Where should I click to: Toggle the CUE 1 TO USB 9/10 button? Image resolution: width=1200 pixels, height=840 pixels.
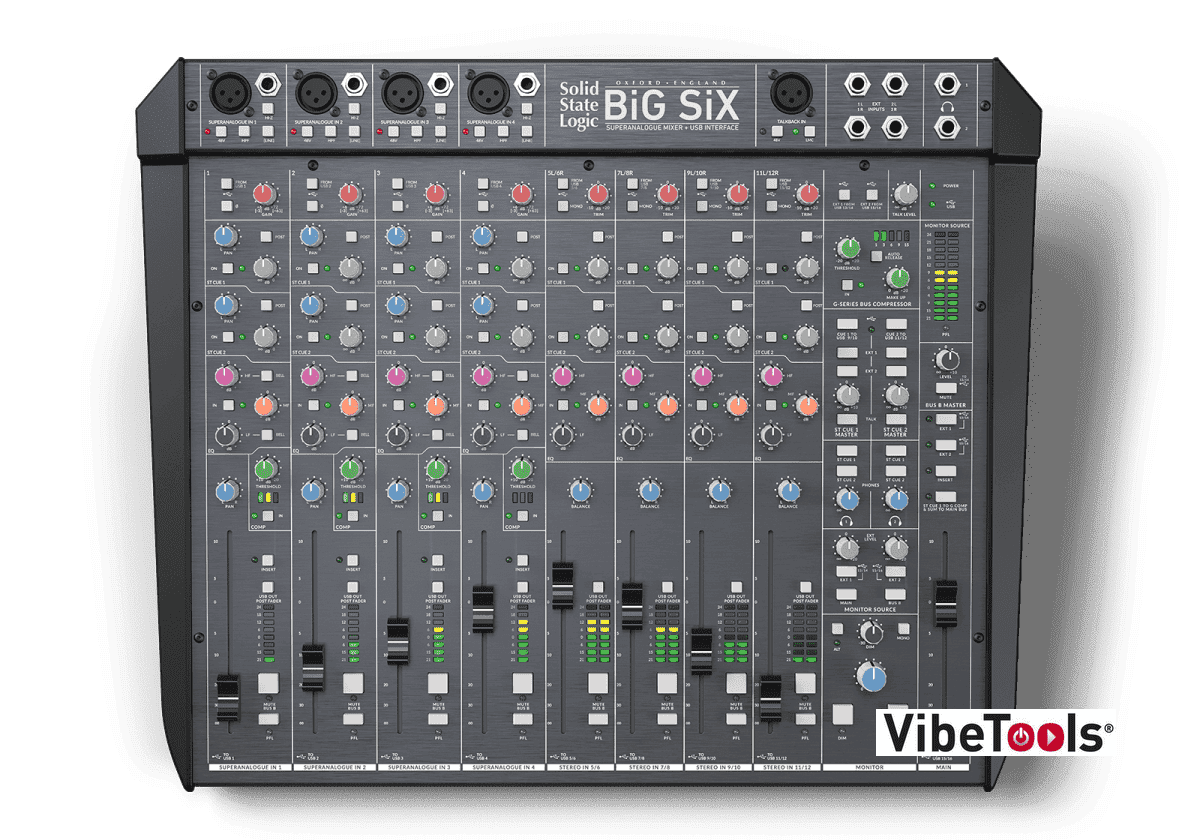[x=846, y=322]
